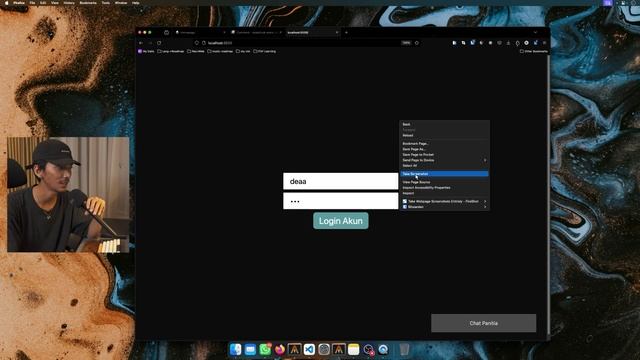Switch to the first browser tab
The width and height of the screenshot is (640, 360).
tap(200, 32)
